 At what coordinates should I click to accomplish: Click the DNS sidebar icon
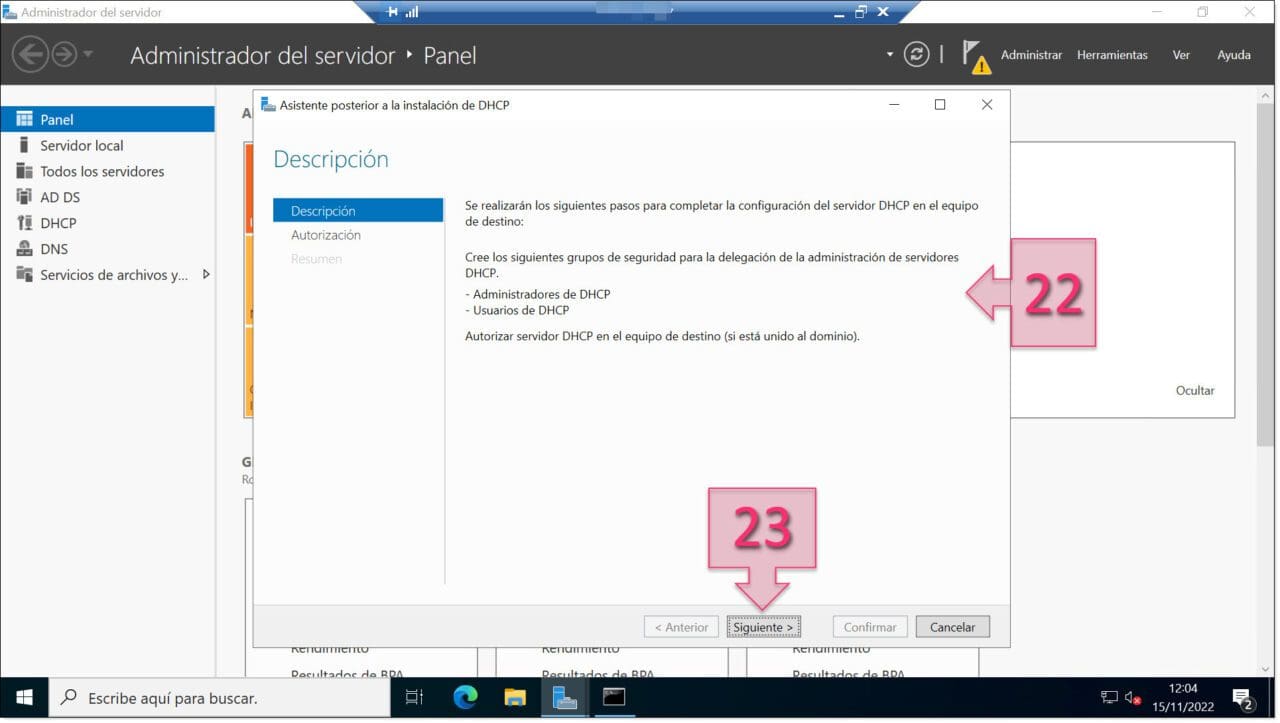pos(24,249)
